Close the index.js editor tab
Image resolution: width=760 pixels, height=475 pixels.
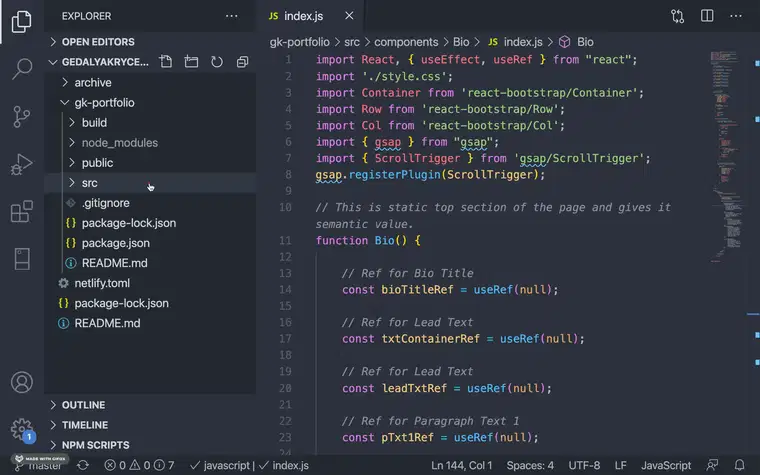pos(349,16)
